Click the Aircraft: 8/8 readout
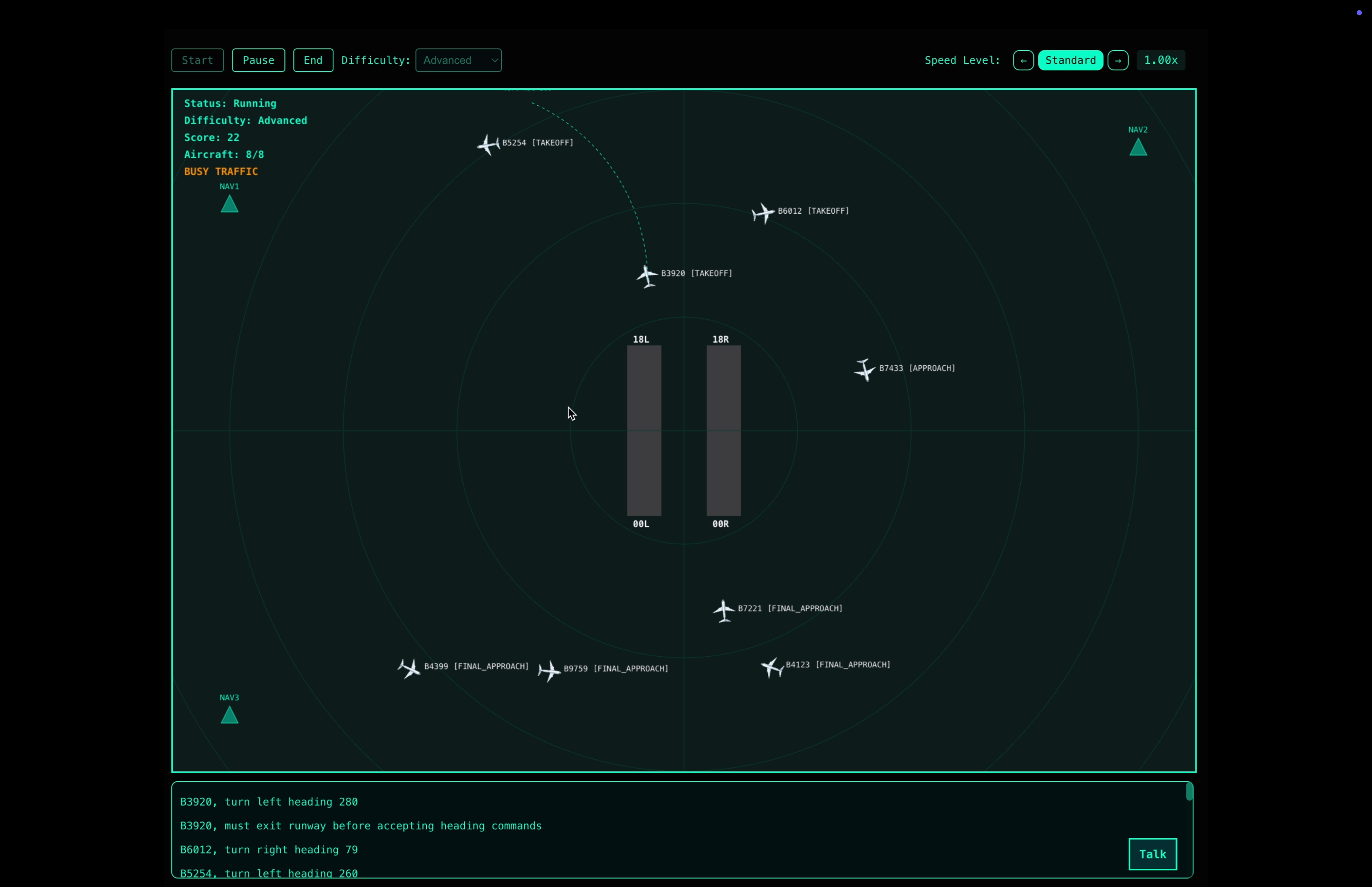This screenshot has width=1372, height=887. (x=224, y=154)
